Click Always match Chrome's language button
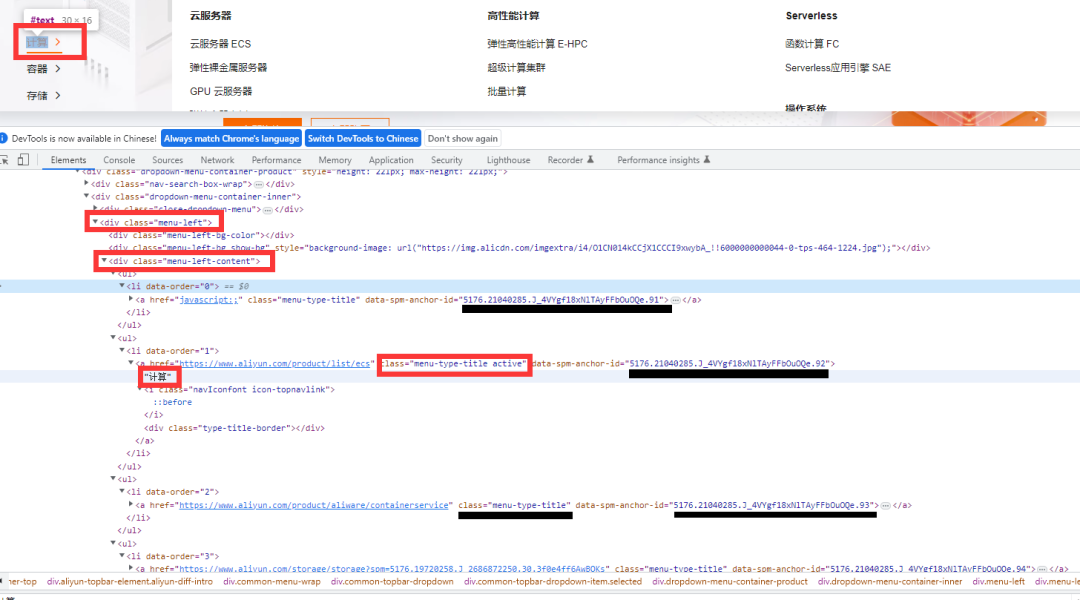The width and height of the screenshot is (1080, 600). pyautogui.click(x=231, y=138)
